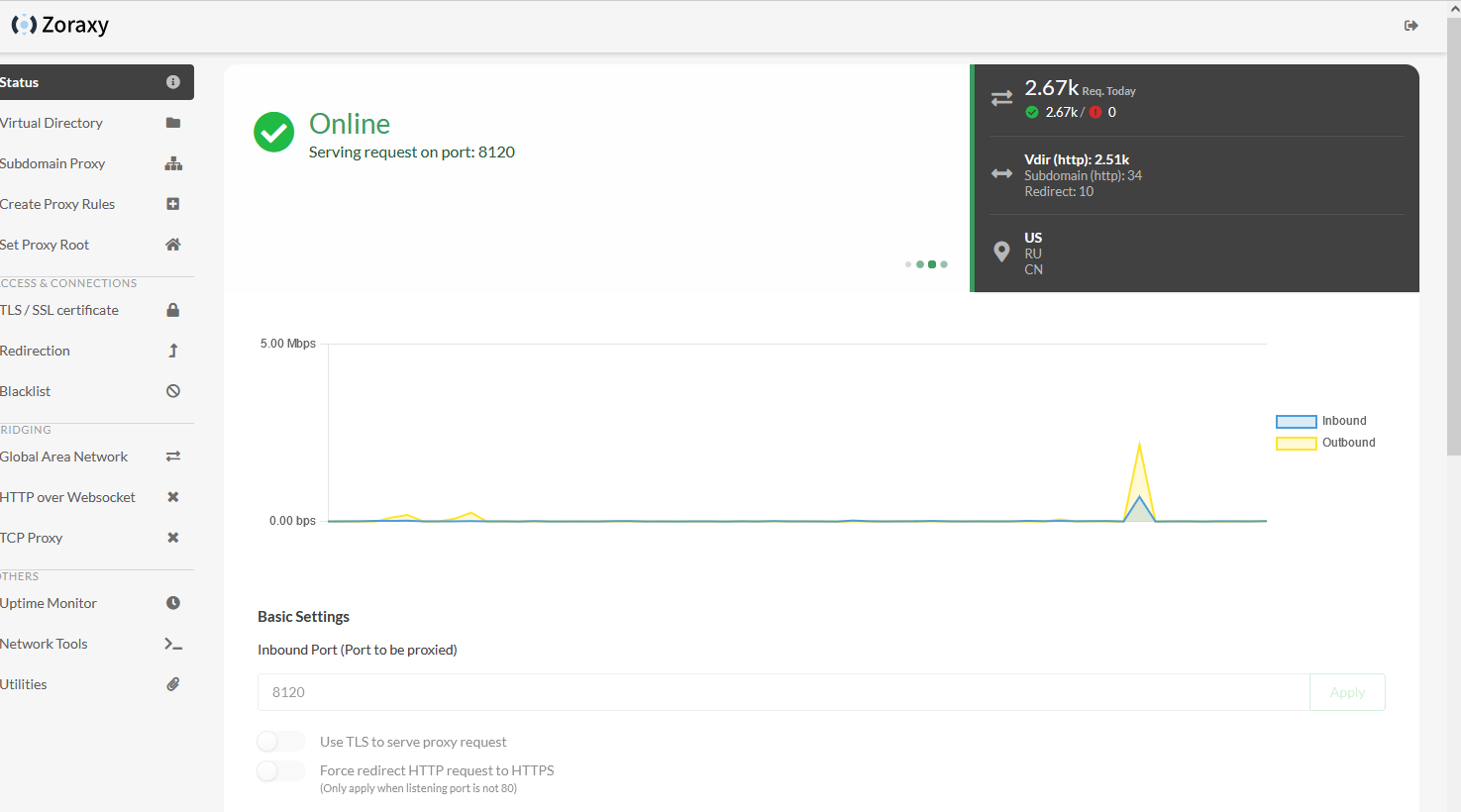Toggle Outbound series in chart legend
This screenshot has width=1461, height=812.
pyautogui.click(x=1325, y=443)
